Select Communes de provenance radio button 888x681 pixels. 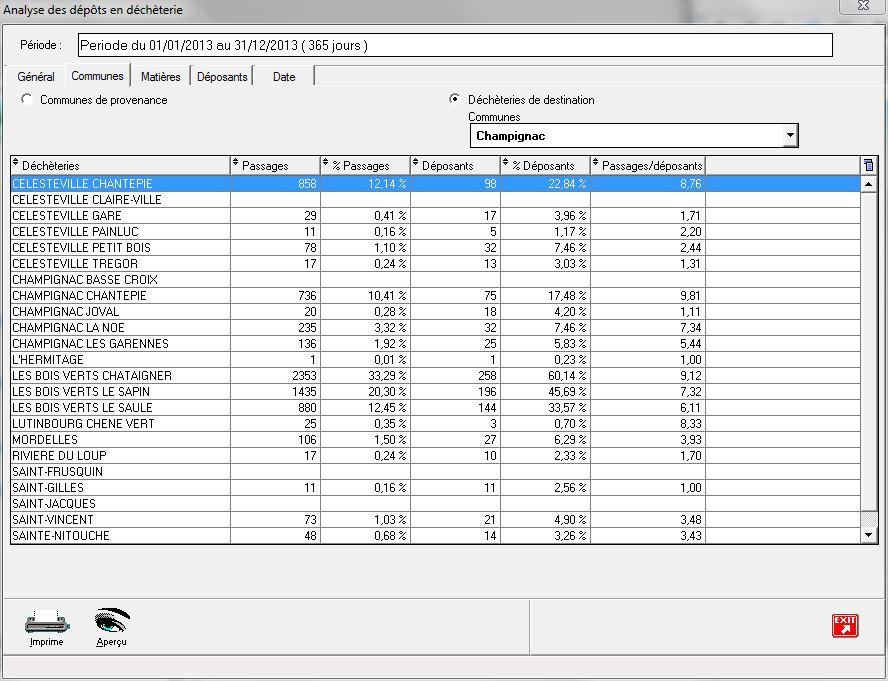point(27,100)
